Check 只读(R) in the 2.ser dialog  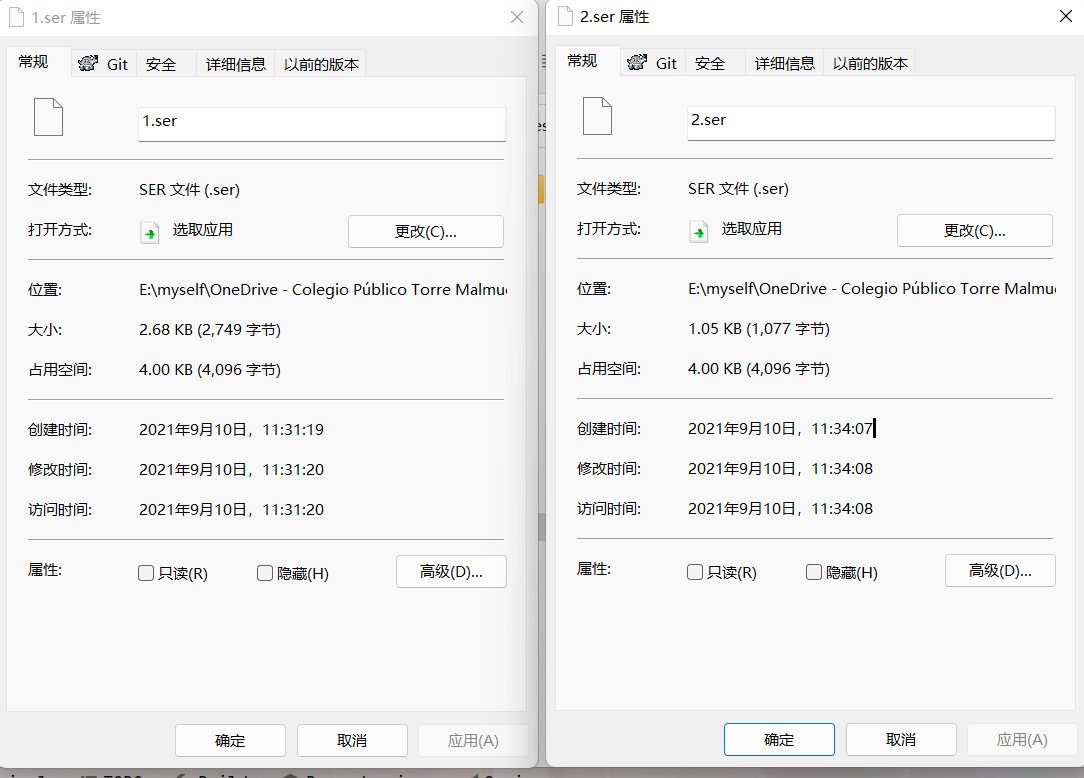[x=695, y=572]
